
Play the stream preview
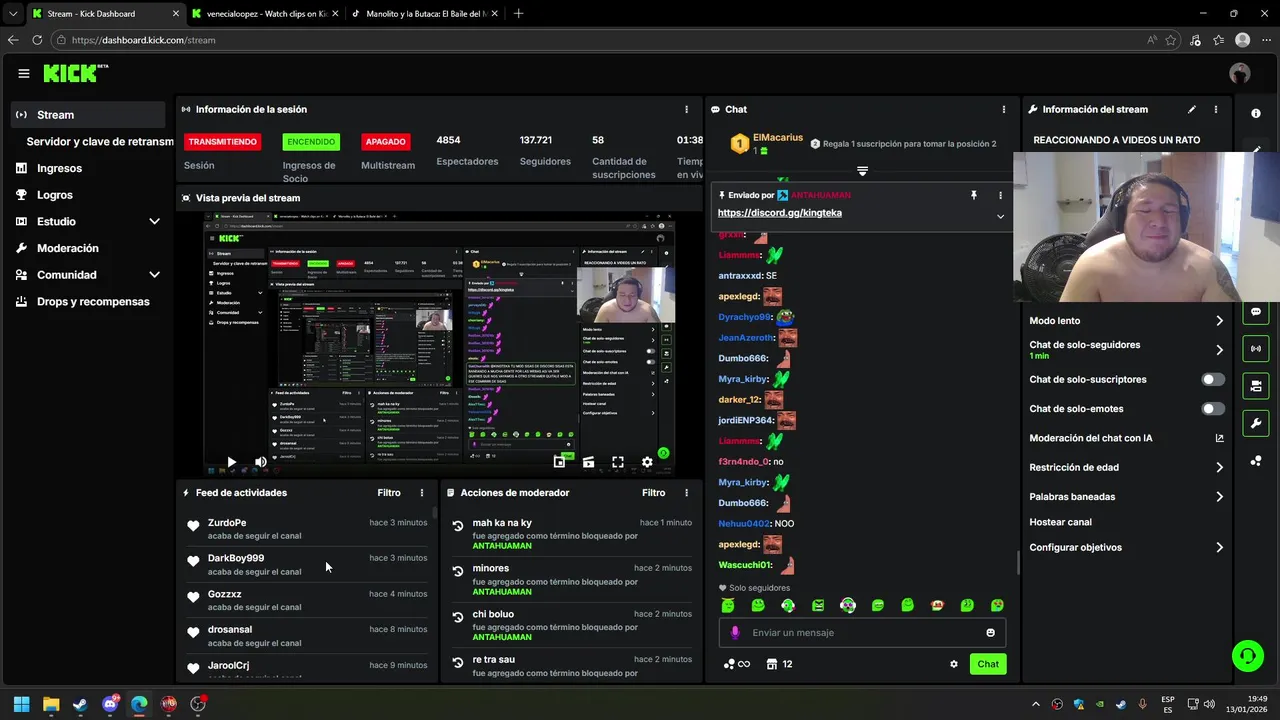tap(231, 462)
